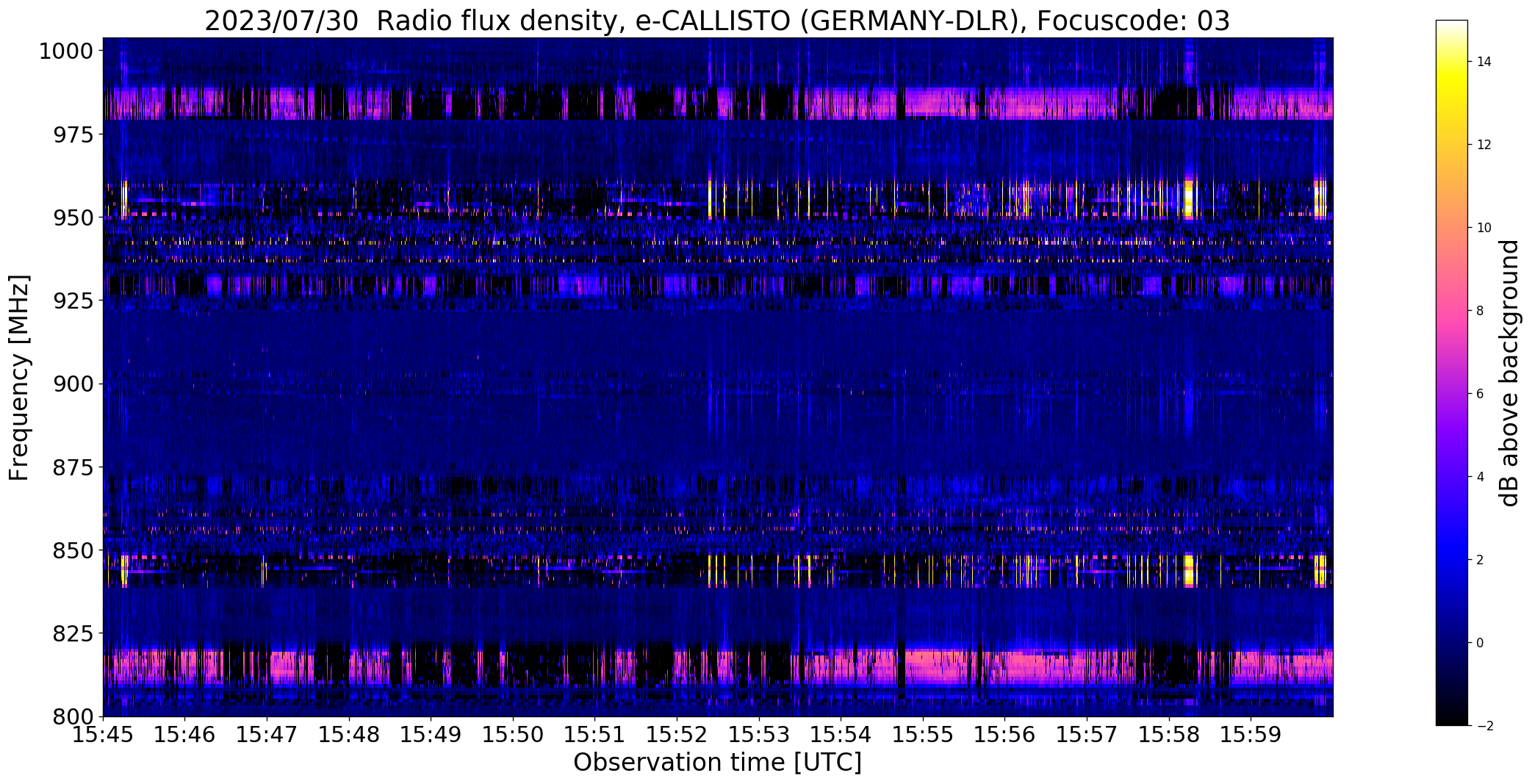1532x784 pixels.
Task: Click the 'dB above background' colorbar label
Action: click(1510, 373)
